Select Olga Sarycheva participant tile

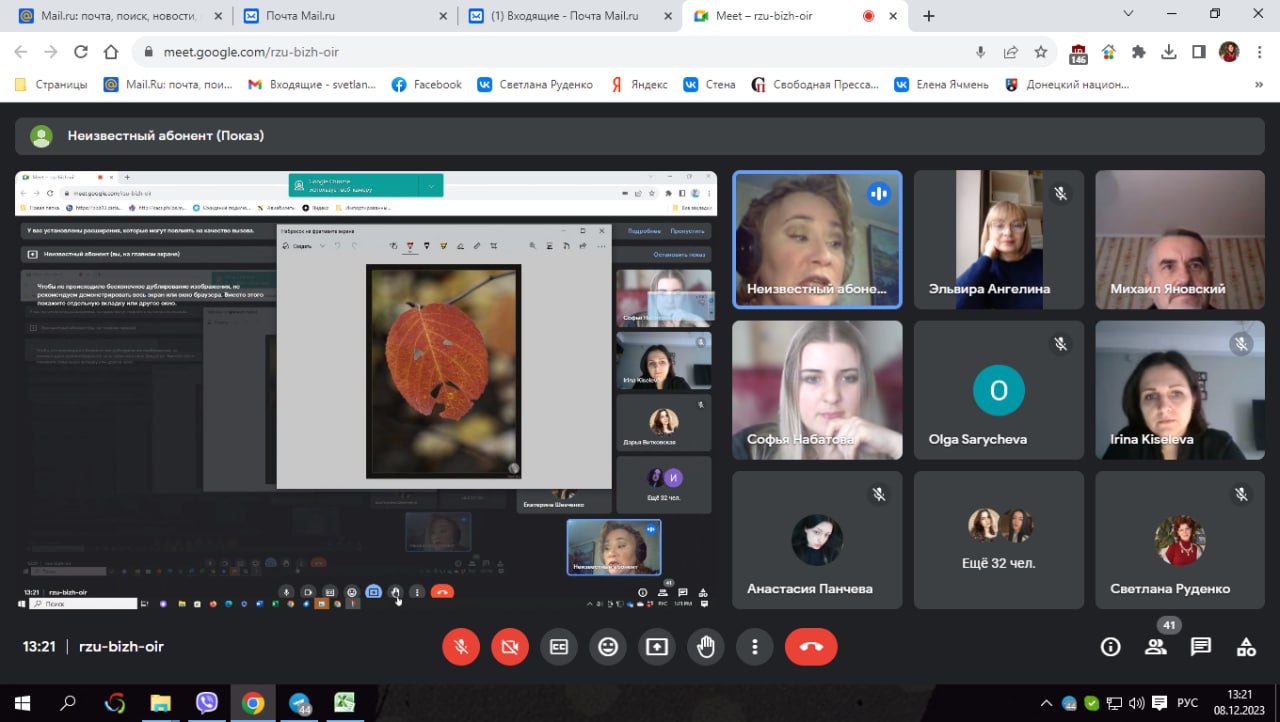click(x=999, y=390)
